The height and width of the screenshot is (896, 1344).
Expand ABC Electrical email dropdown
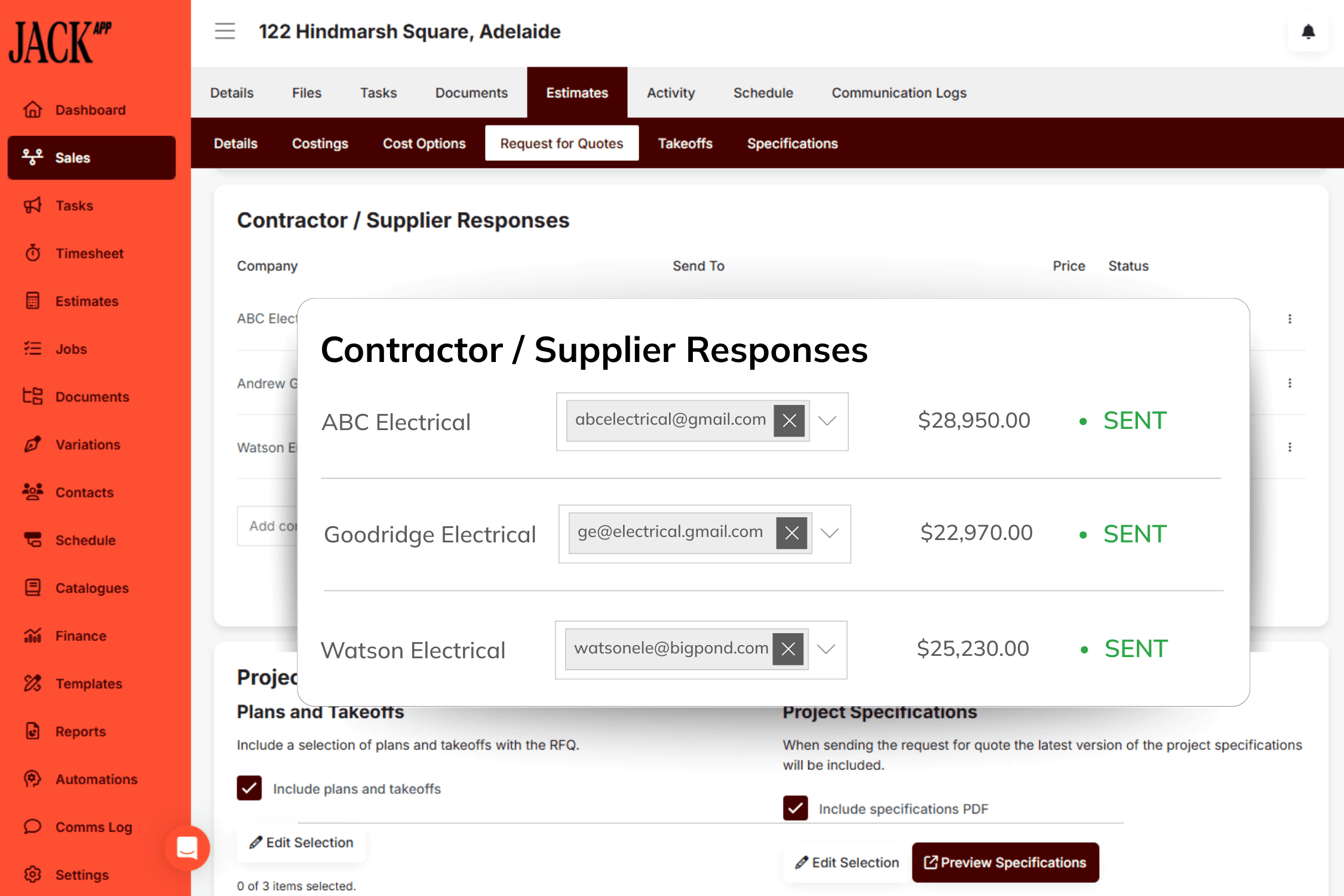click(x=827, y=421)
